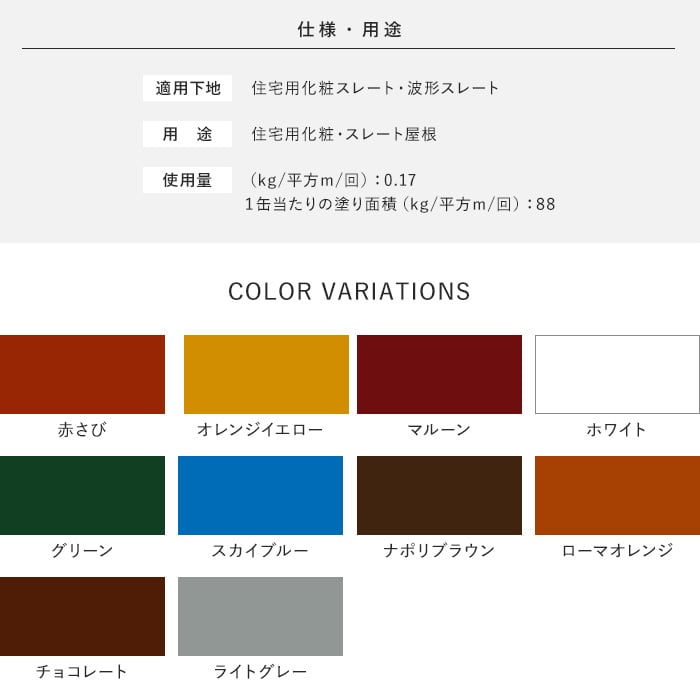Pick the オレンジイエロー swatch

click(x=266, y=374)
